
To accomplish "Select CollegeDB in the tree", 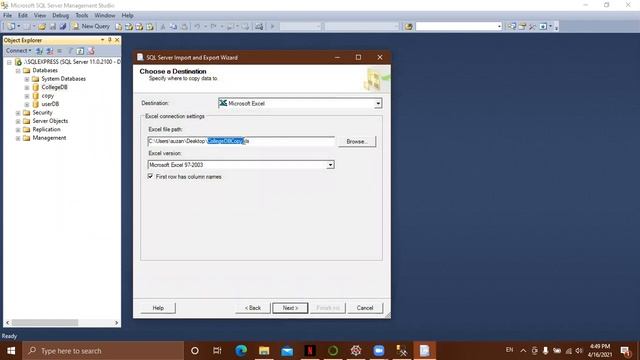I will [x=54, y=87].
